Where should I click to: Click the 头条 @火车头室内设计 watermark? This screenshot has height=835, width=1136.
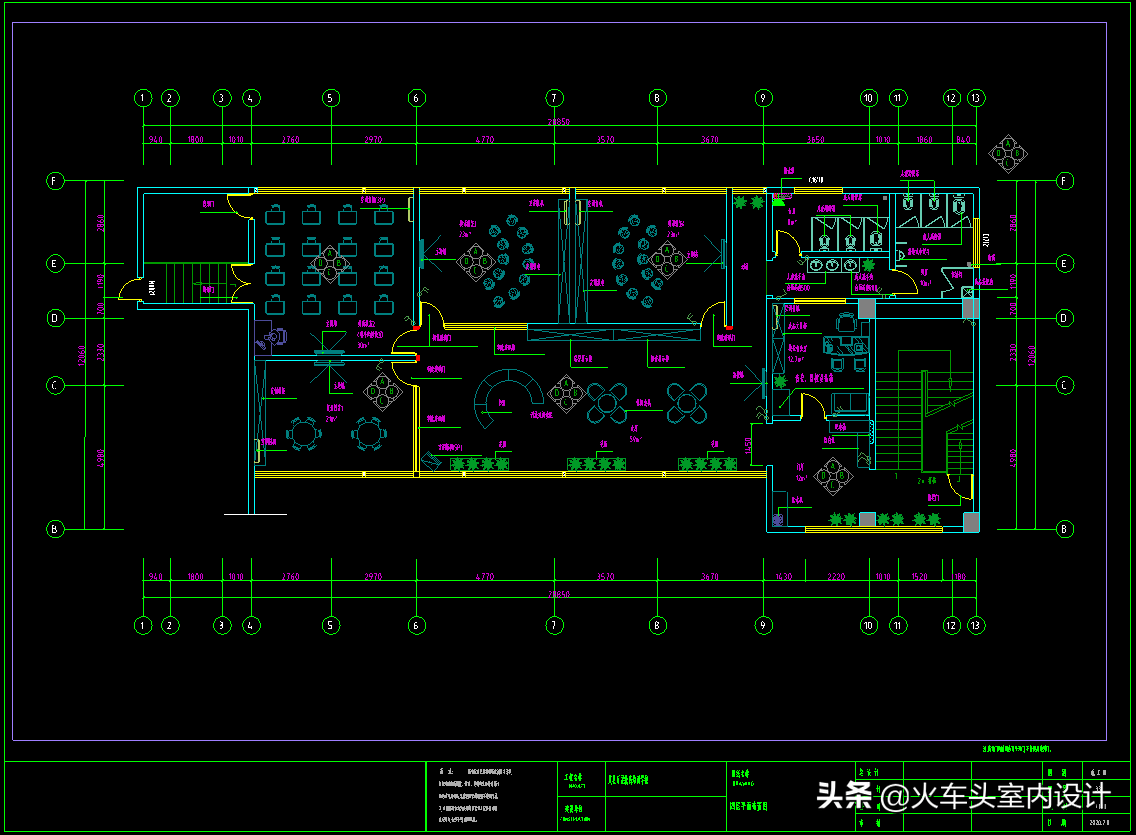963,796
